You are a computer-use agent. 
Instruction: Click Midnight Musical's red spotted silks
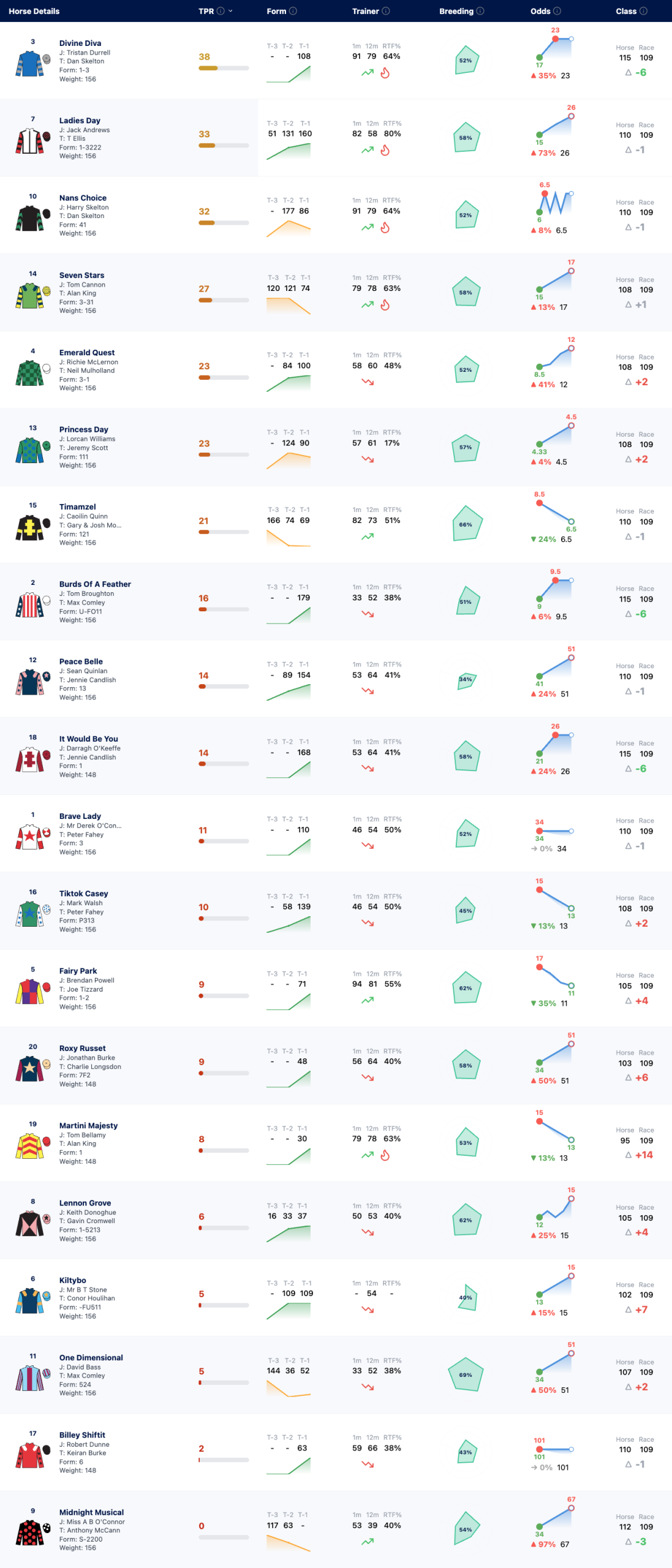pos(29,1532)
